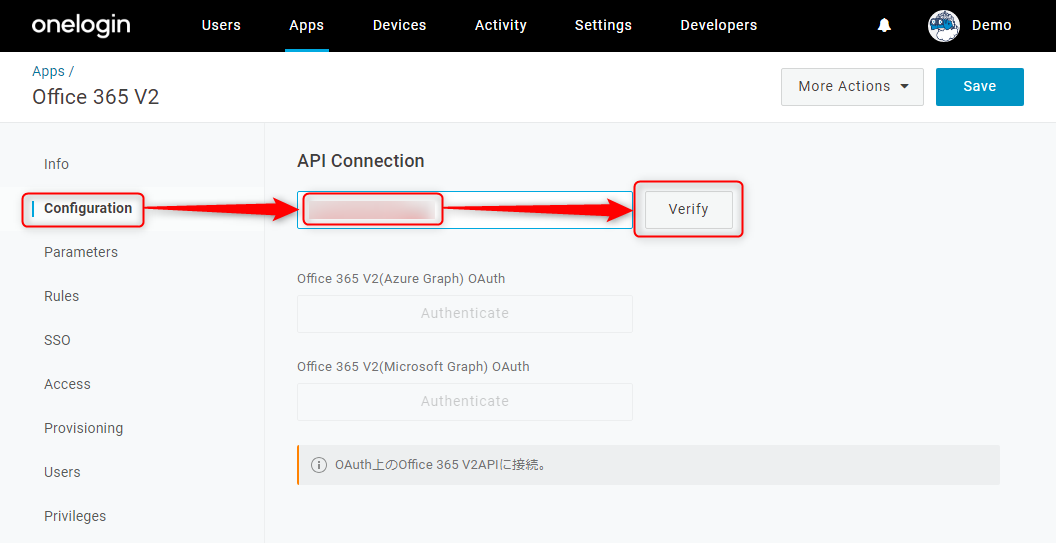This screenshot has height=543, width=1056.
Task: Click the Verify button
Action: tap(688, 210)
